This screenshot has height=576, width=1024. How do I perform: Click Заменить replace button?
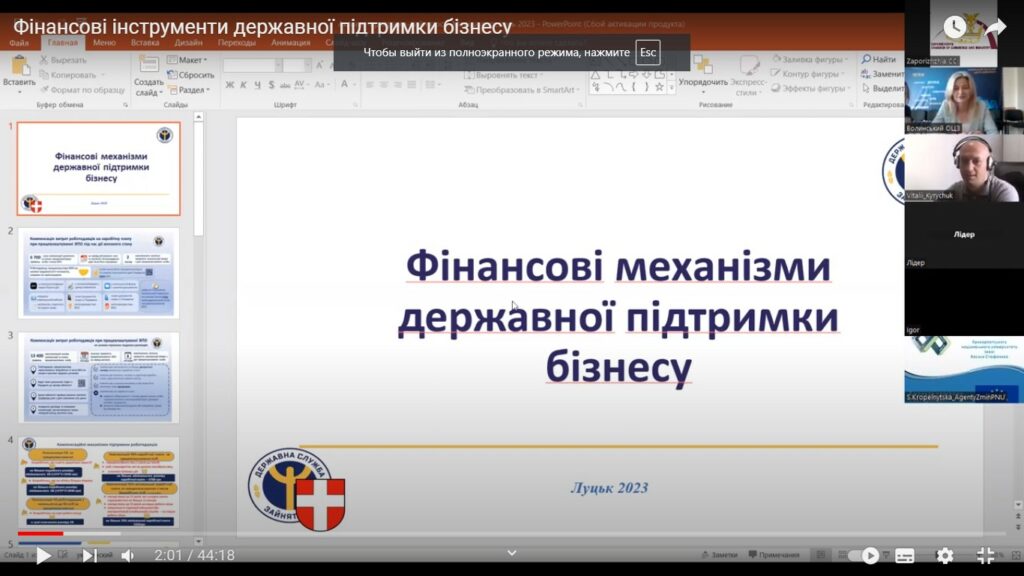(x=883, y=74)
